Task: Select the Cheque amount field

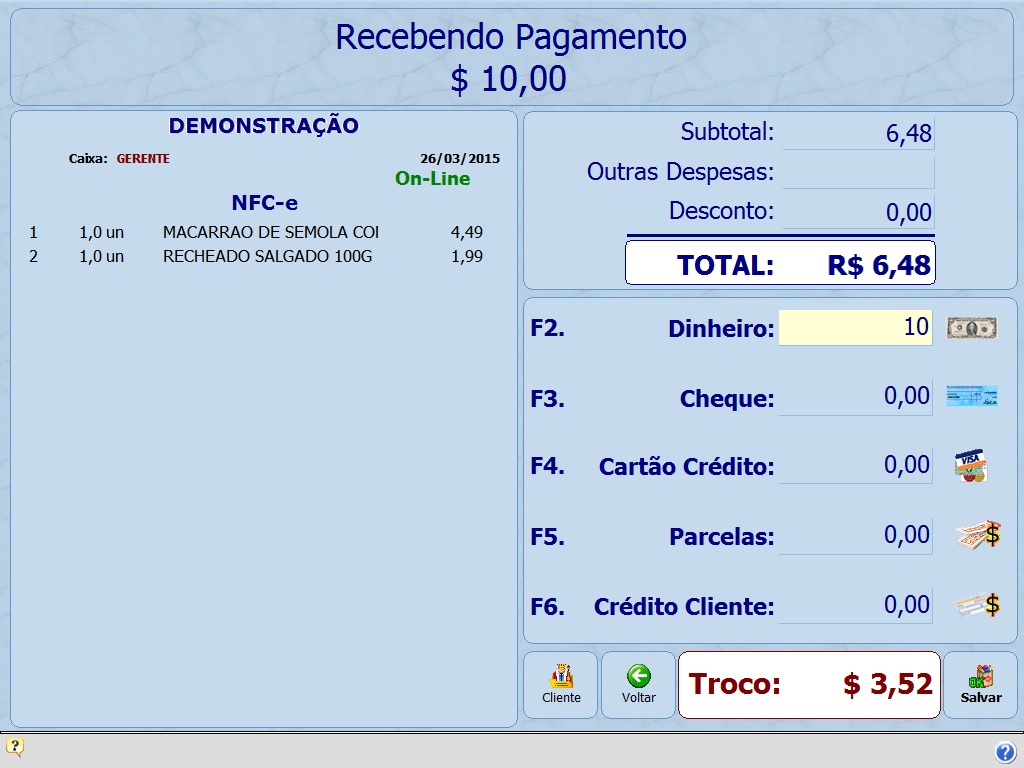Action: click(856, 396)
